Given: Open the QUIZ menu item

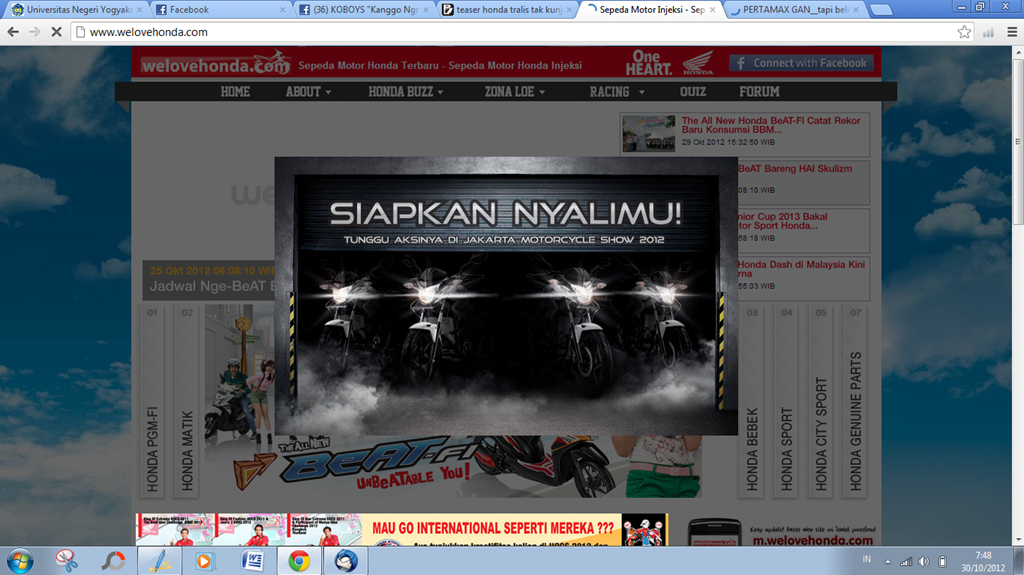Looking at the screenshot, I should pyautogui.click(x=693, y=91).
